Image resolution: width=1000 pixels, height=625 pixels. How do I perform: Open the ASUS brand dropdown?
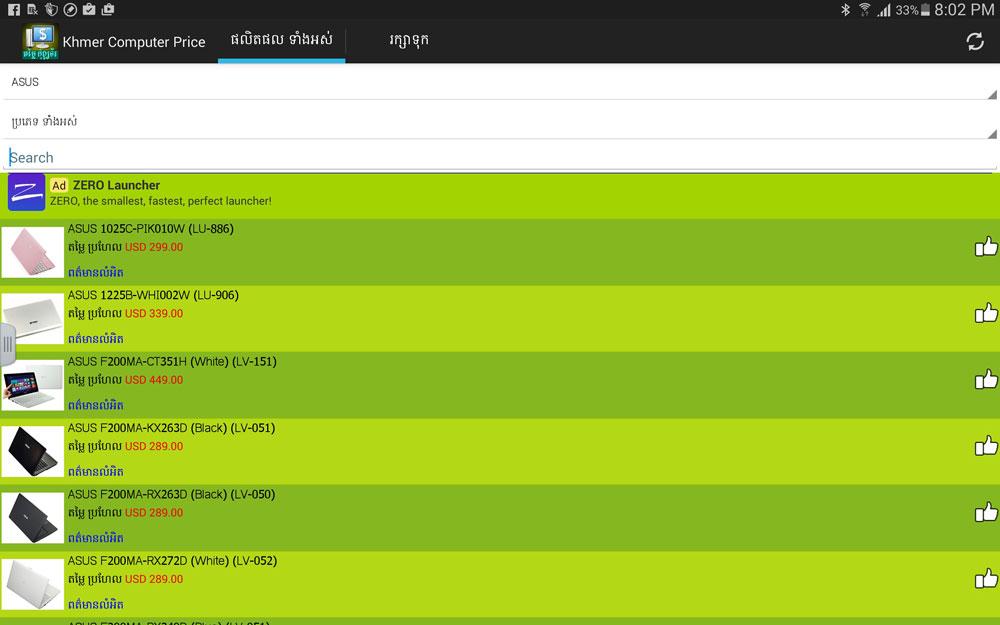(x=500, y=82)
